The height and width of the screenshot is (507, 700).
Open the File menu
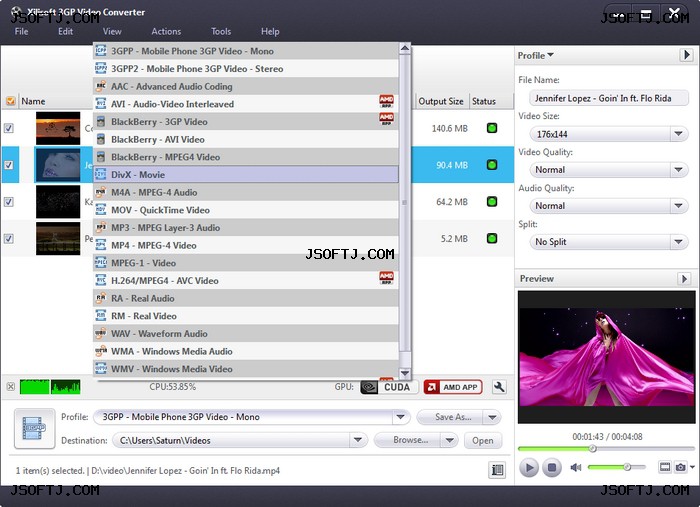21,31
